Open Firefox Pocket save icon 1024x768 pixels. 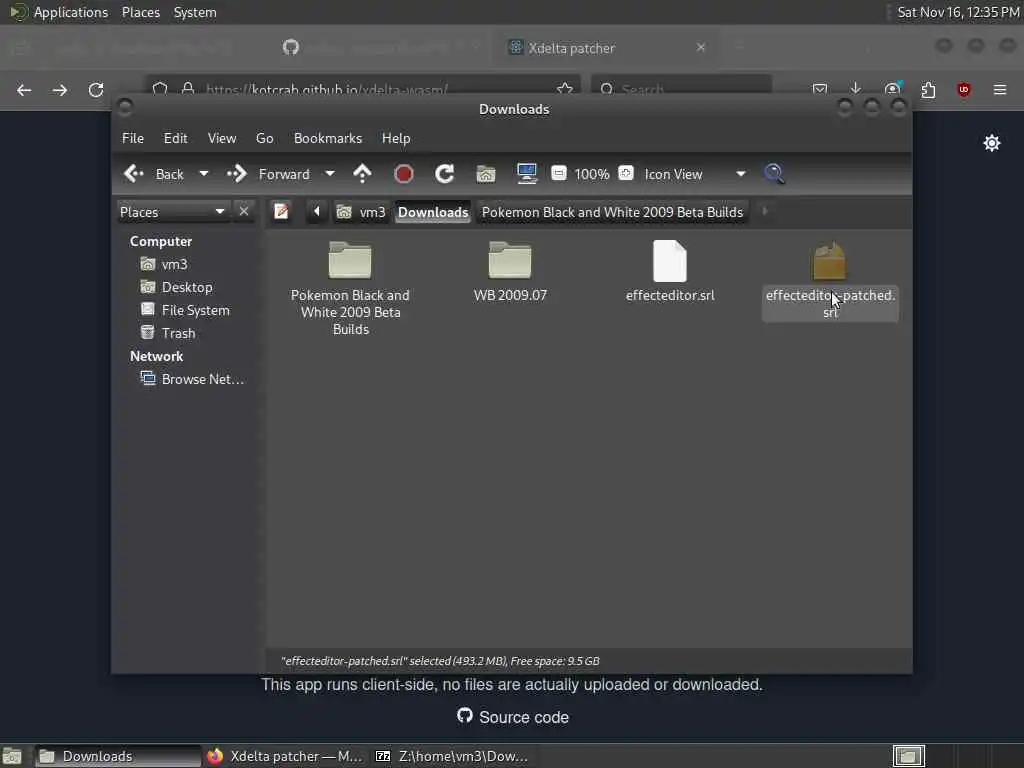click(820, 89)
